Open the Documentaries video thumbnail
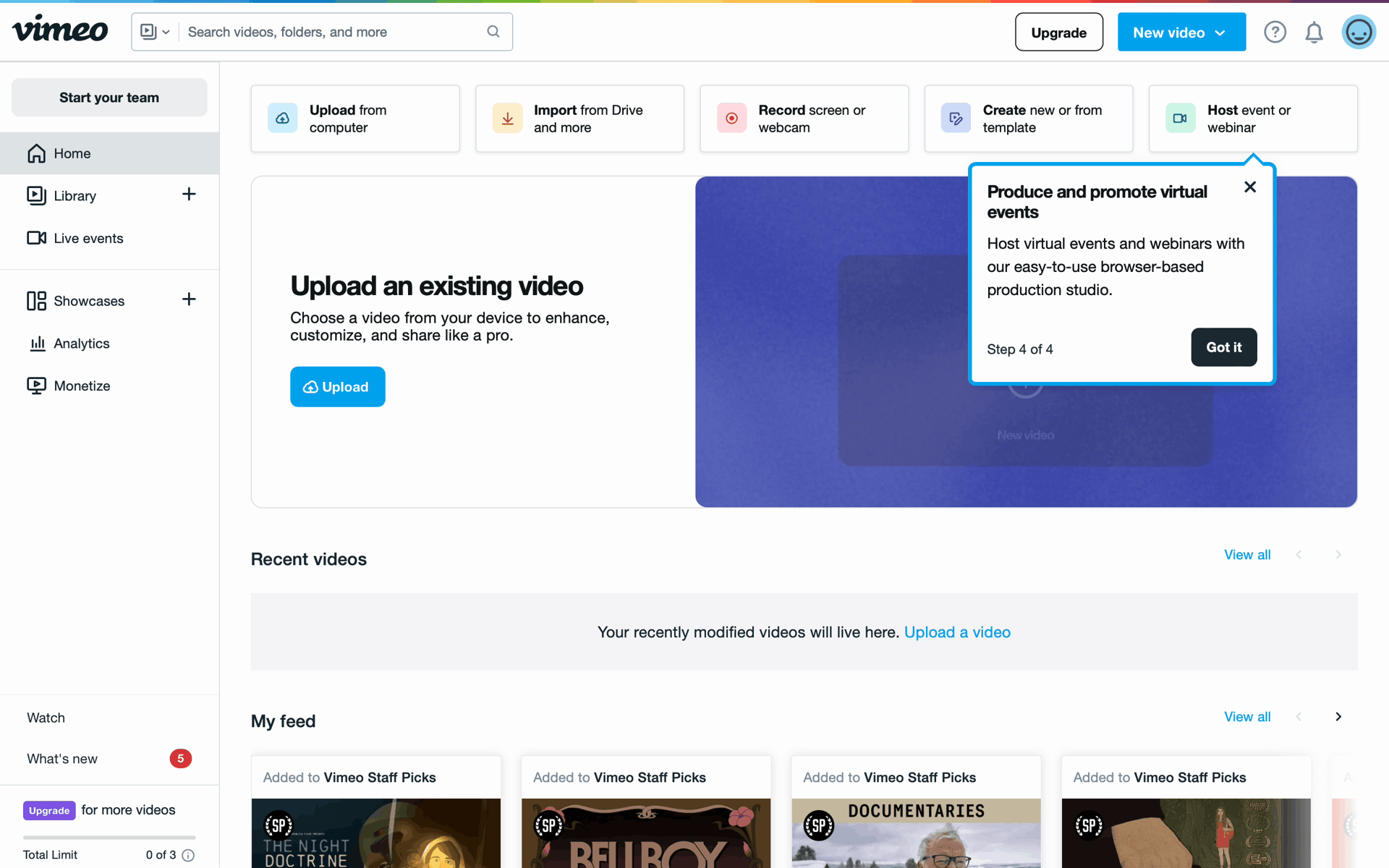Viewport: 1389px width, 868px height. [916, 833]
